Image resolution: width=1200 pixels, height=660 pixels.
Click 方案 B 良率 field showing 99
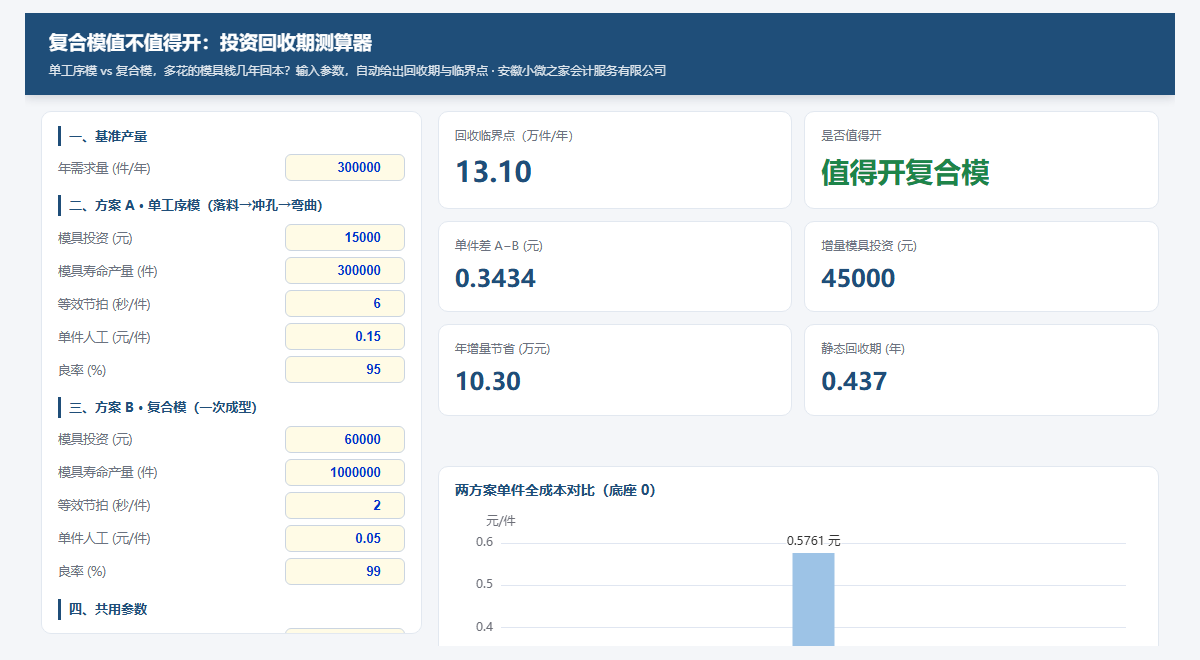click(345, 572)
